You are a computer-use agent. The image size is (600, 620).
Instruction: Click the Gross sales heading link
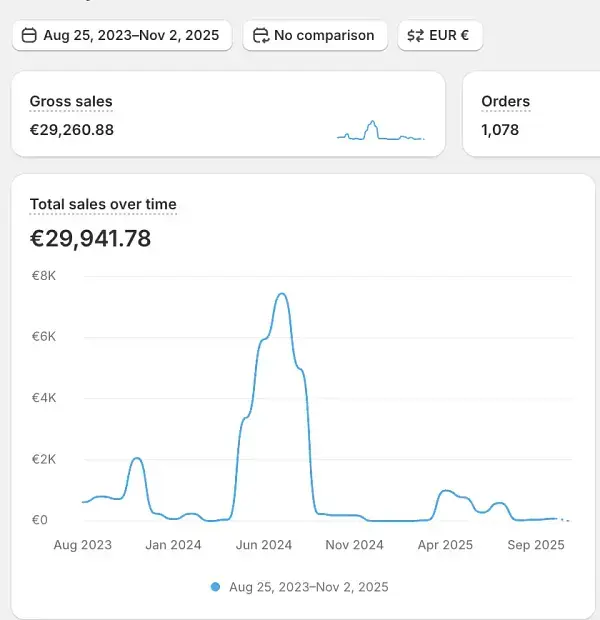(x=71, y=101)
